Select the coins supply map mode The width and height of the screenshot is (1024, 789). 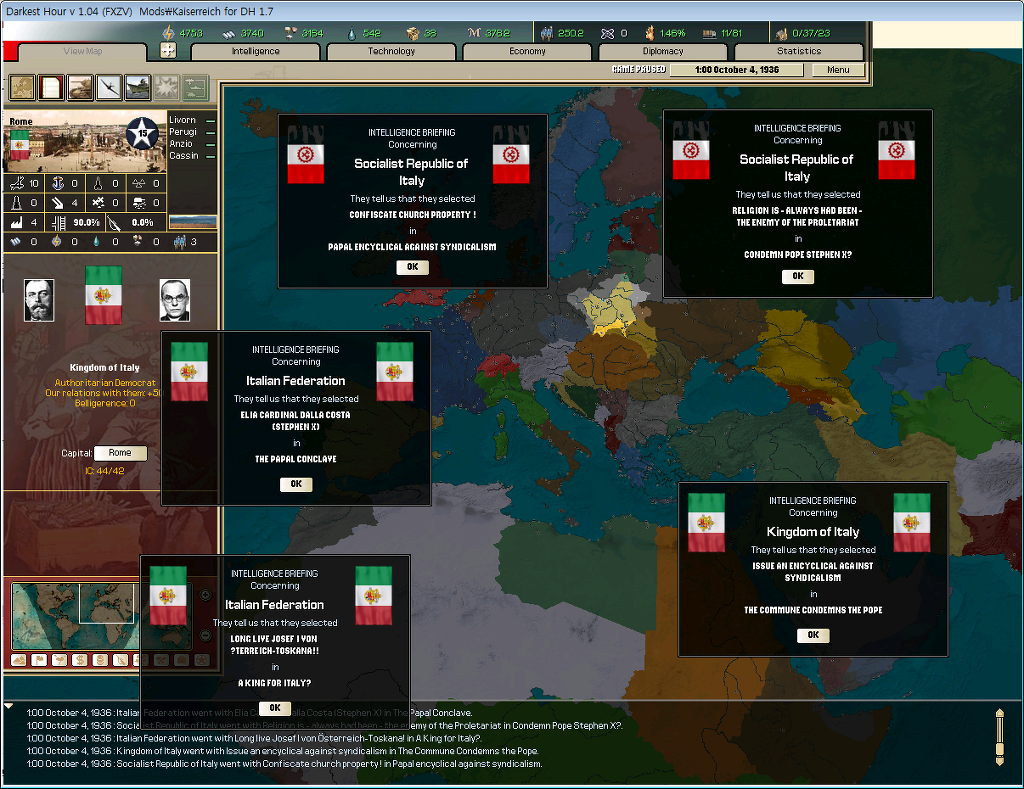click(100, 660)
